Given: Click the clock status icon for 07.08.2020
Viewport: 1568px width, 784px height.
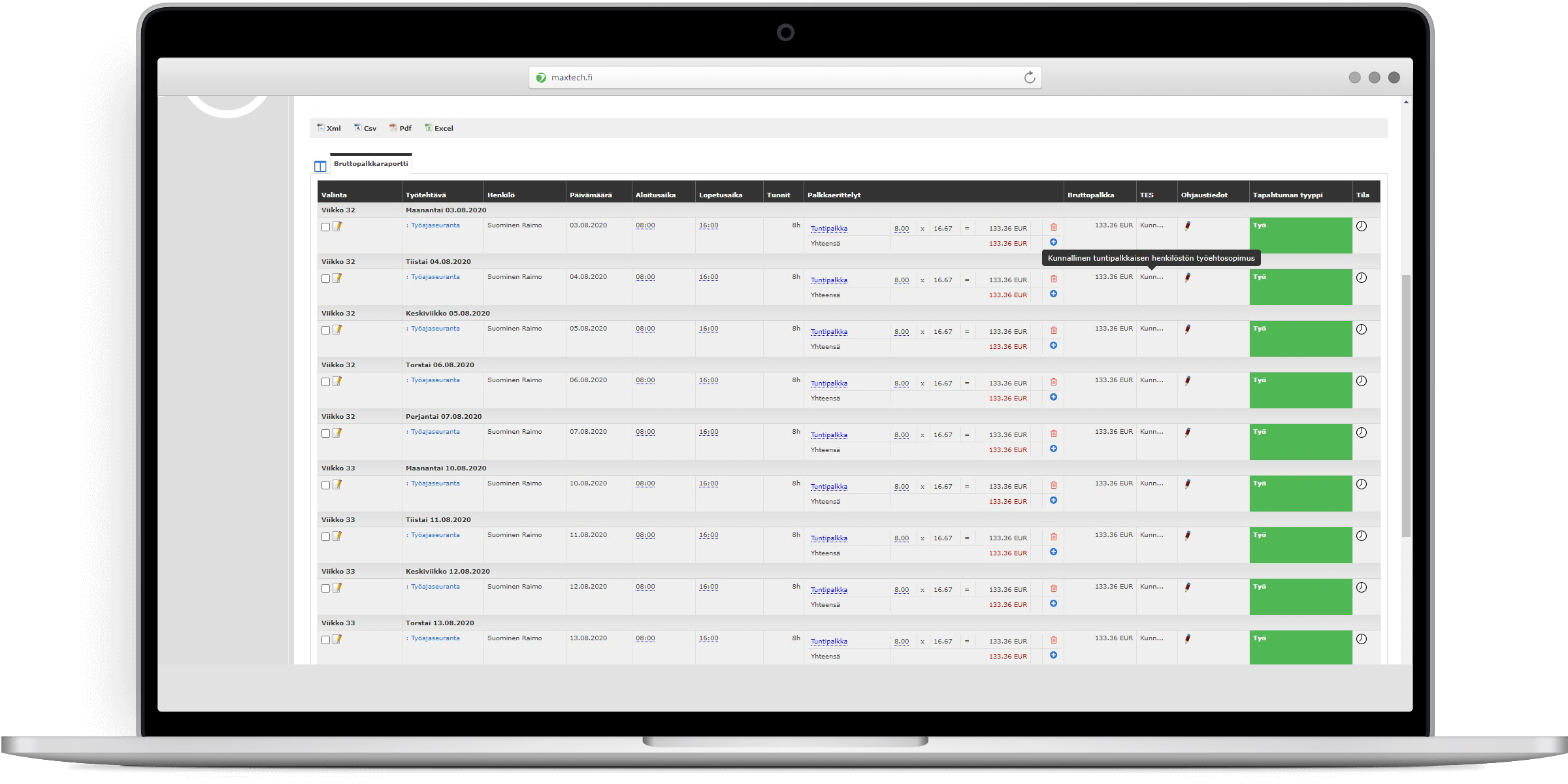Looking at the screenshot, I should pyautogui.click(x=1362, y=433).
